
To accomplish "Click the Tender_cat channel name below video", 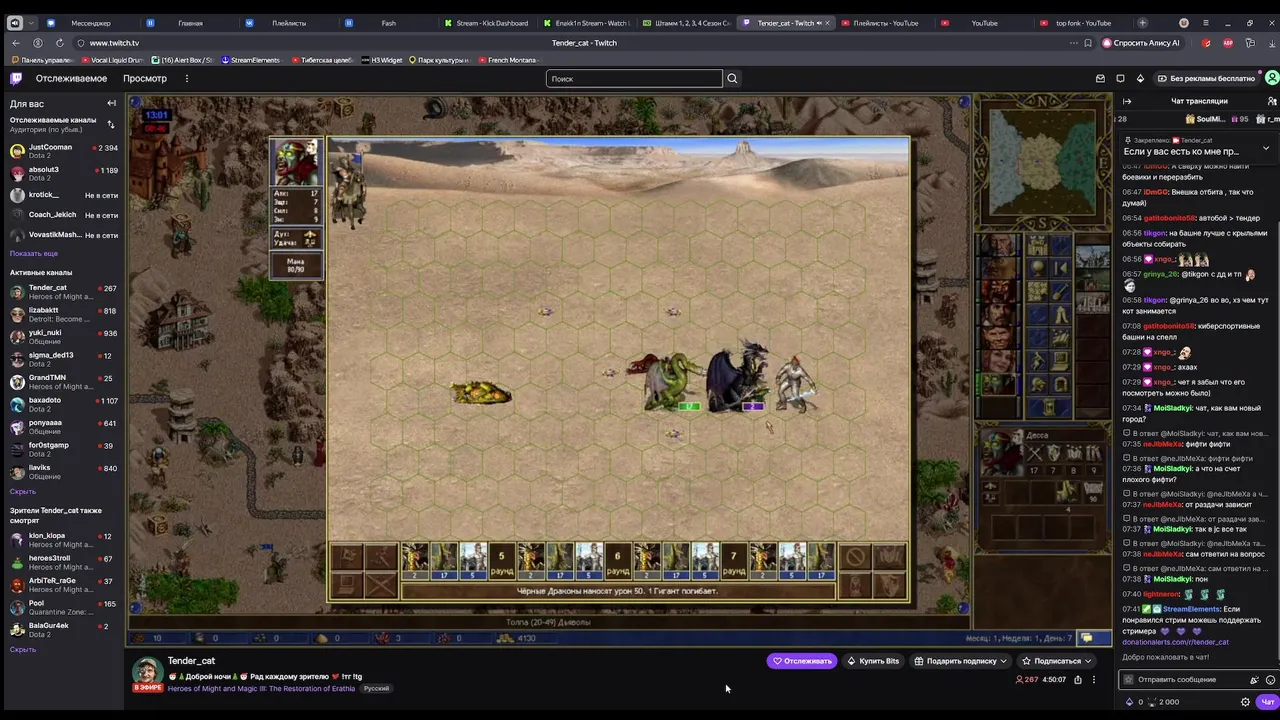I will click(191, 661).
